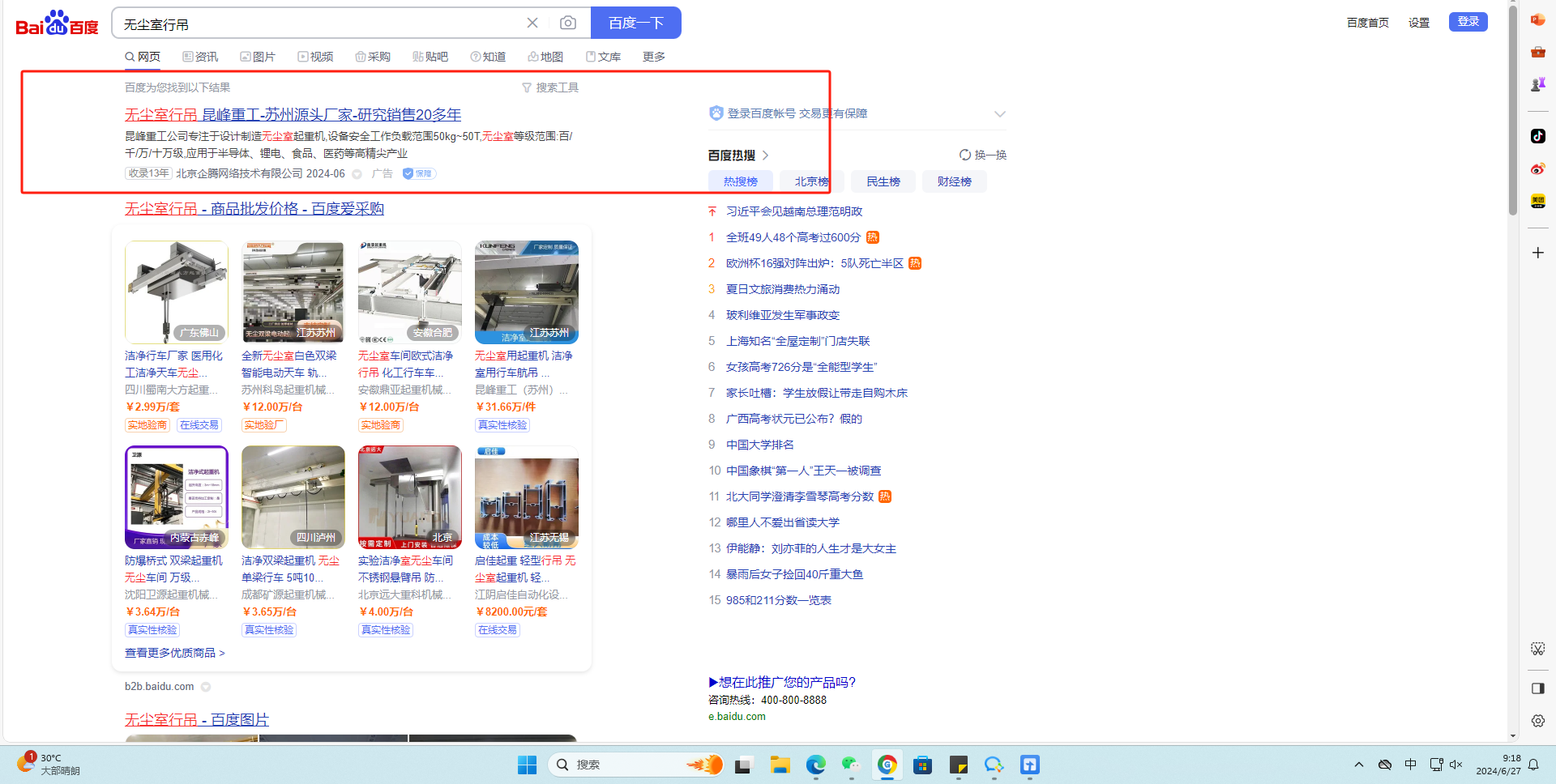Expand 更多 search categories

coord(653,57)
